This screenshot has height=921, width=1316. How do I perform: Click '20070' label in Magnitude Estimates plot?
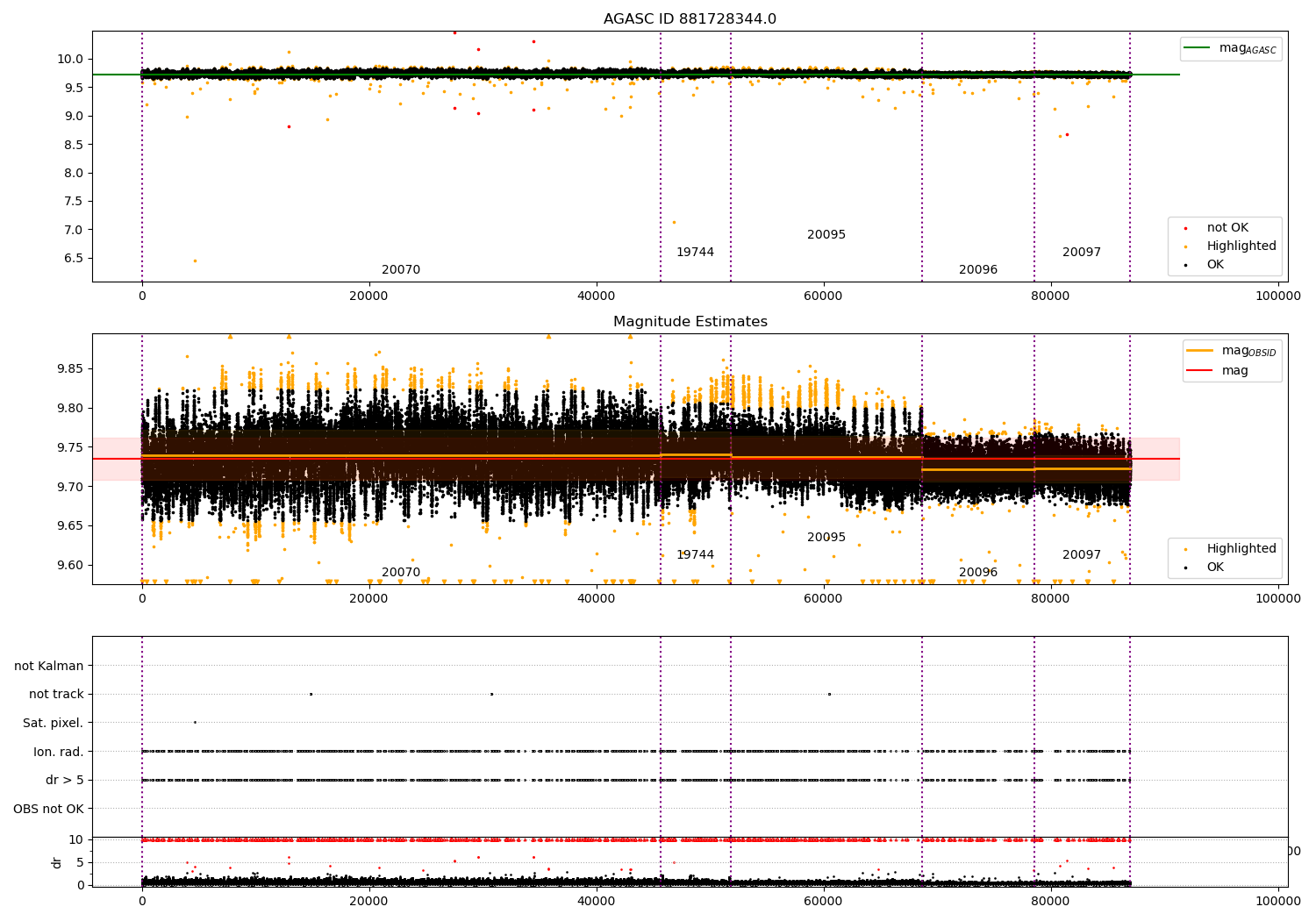coord(401,573)
